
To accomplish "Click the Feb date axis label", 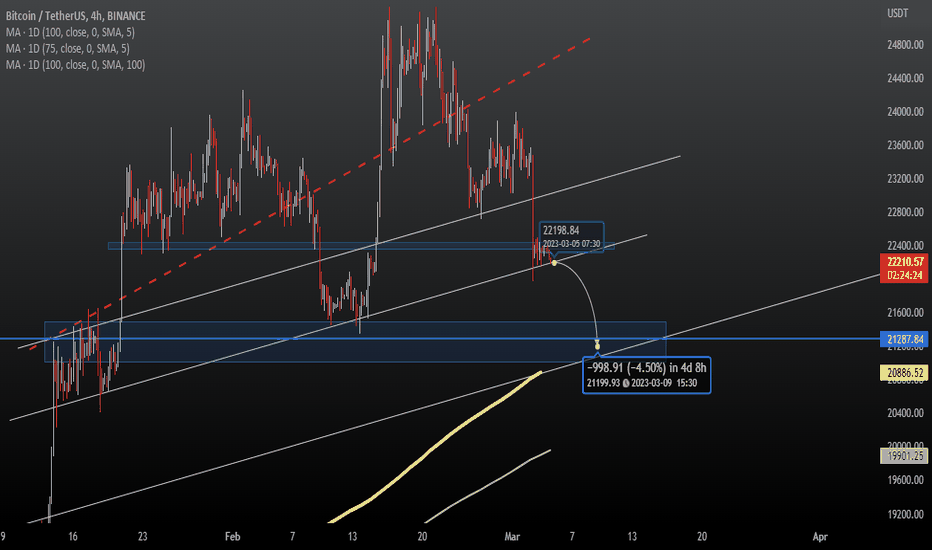I will click(x=232, y=536).
